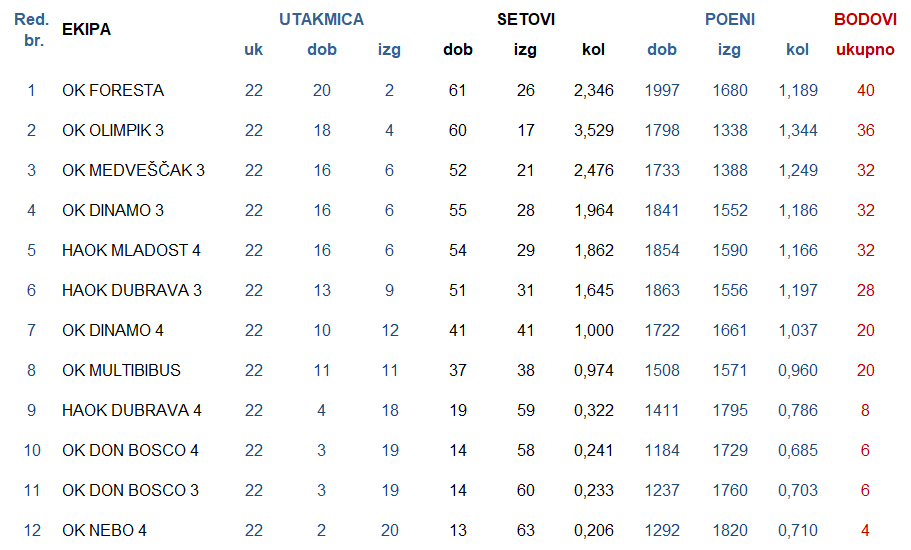Click the BODOVI header
Viewport: 911px width, 550px height.
point(865,20)
